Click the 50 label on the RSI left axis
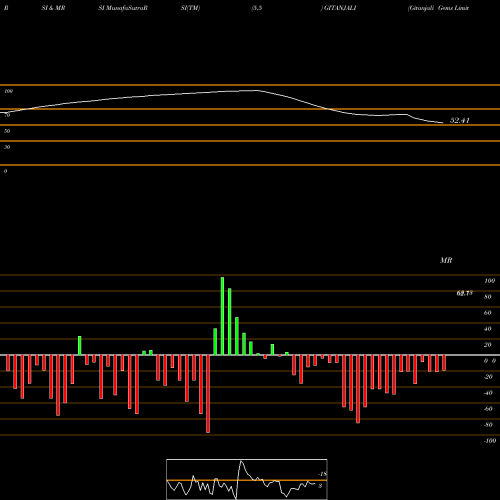The image size is (500, 500). 7,131
